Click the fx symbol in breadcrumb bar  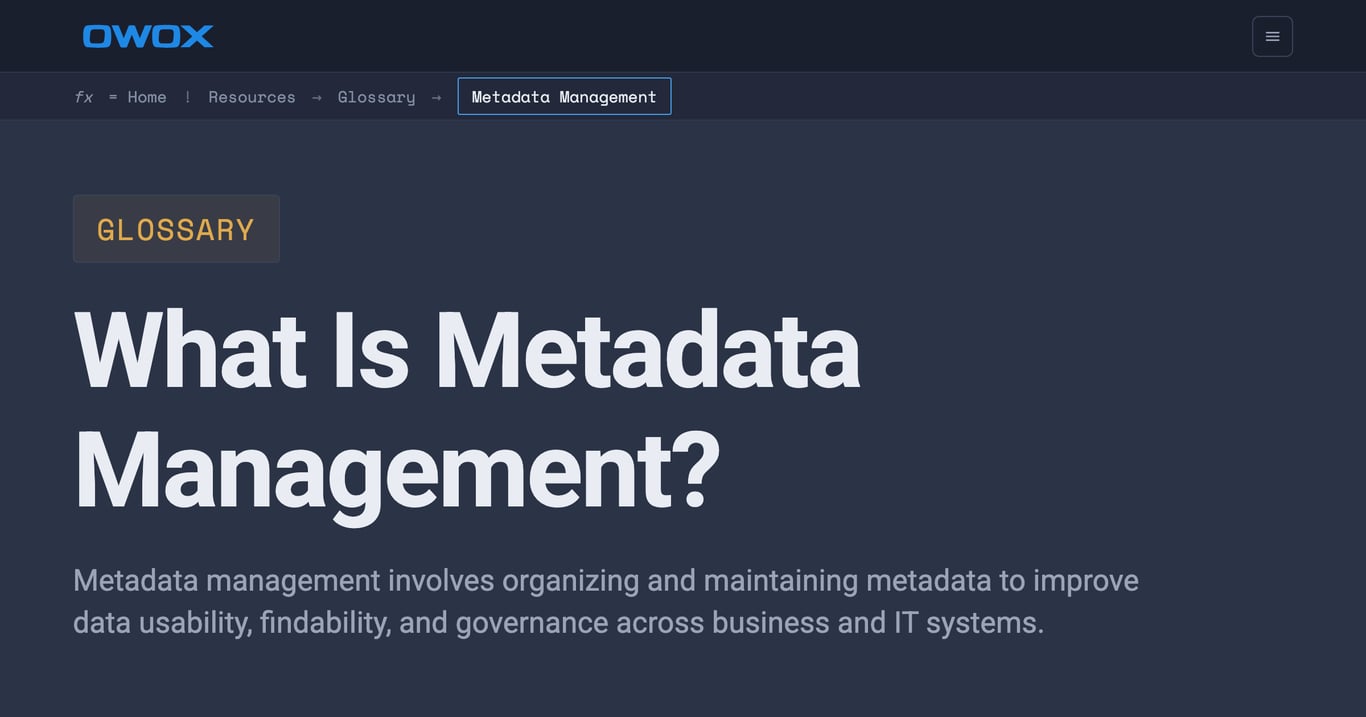point(84,97)
